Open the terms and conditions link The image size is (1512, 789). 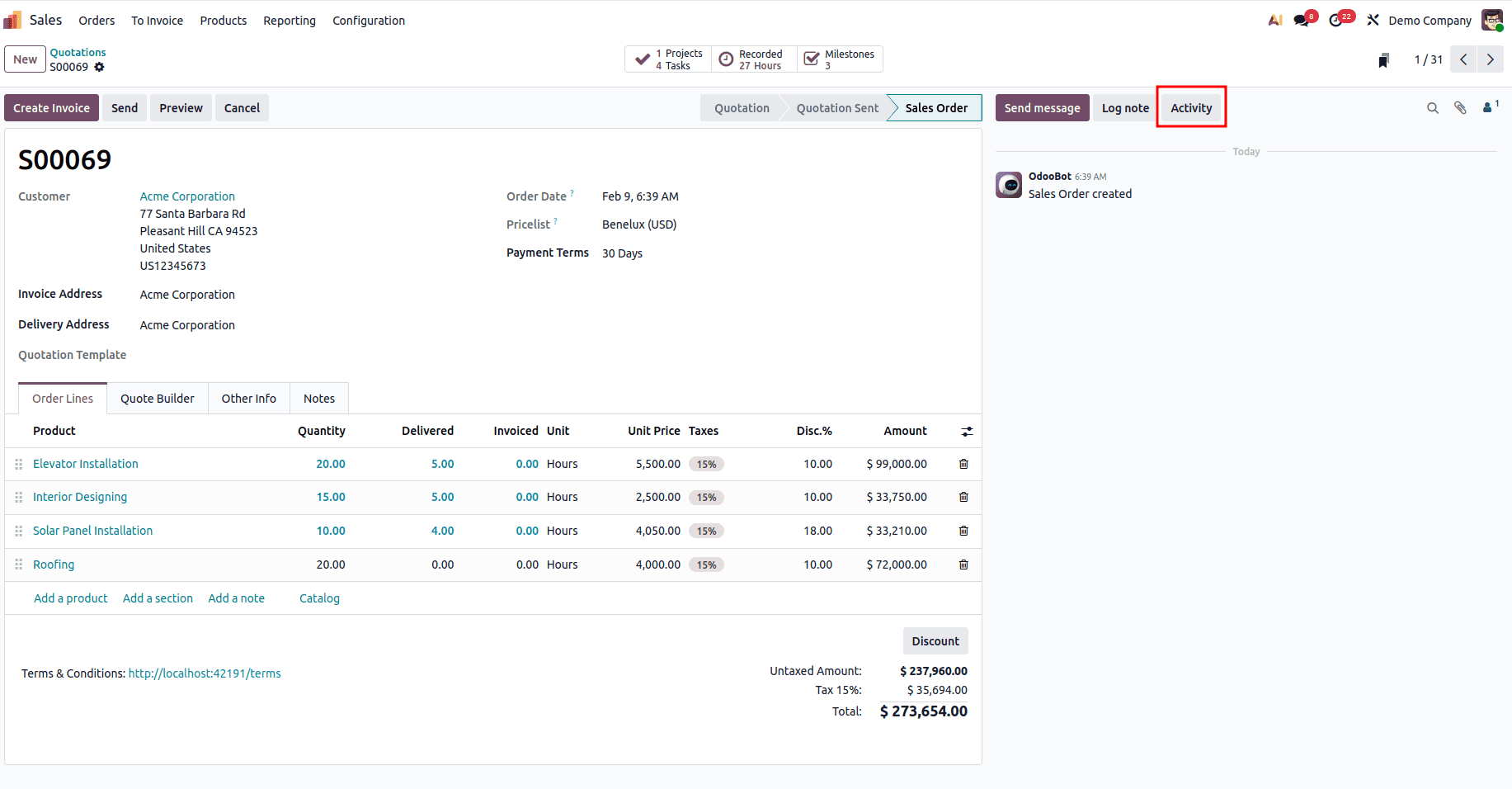click(204, 673)
